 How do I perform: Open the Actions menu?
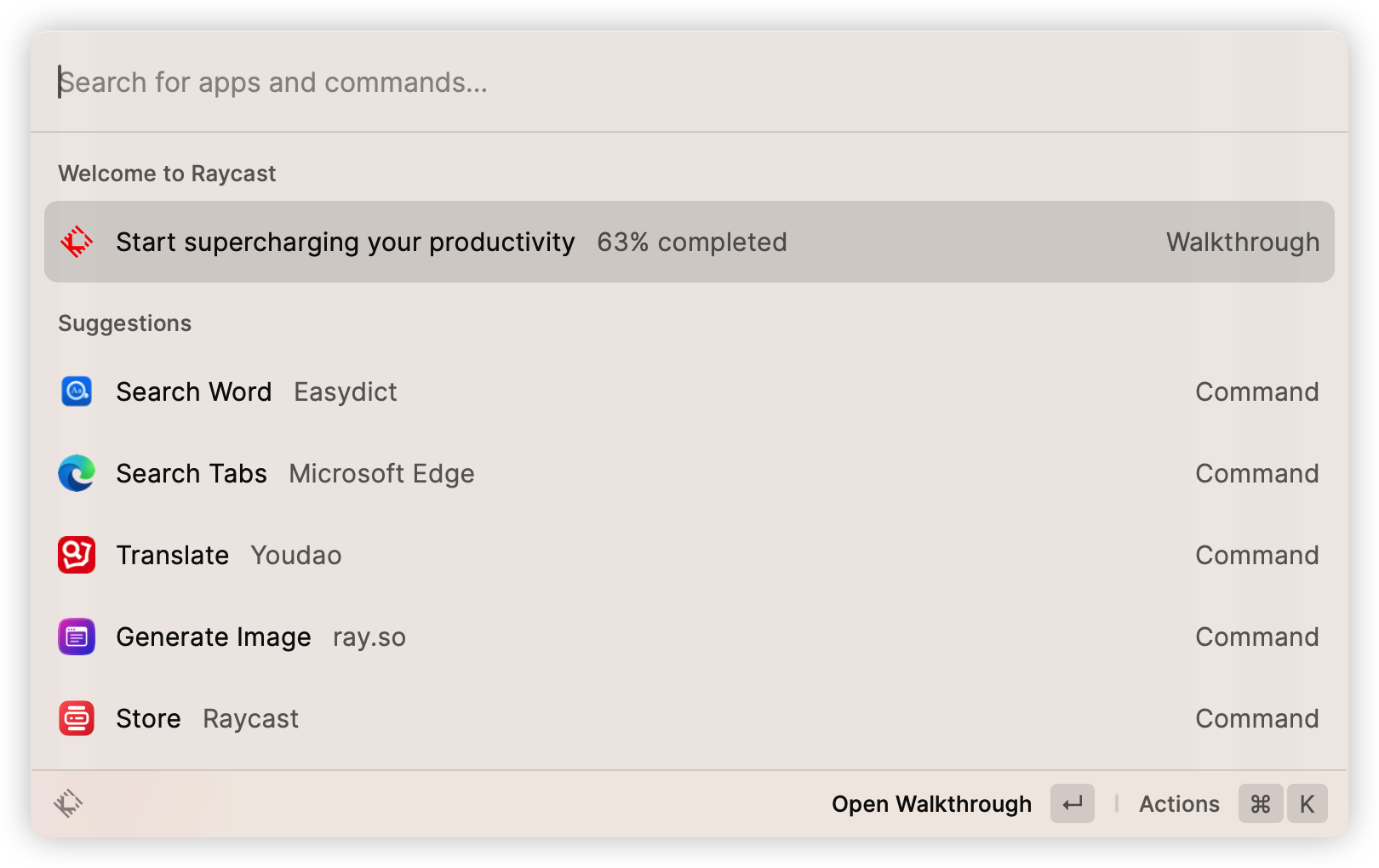point(1179,804)
